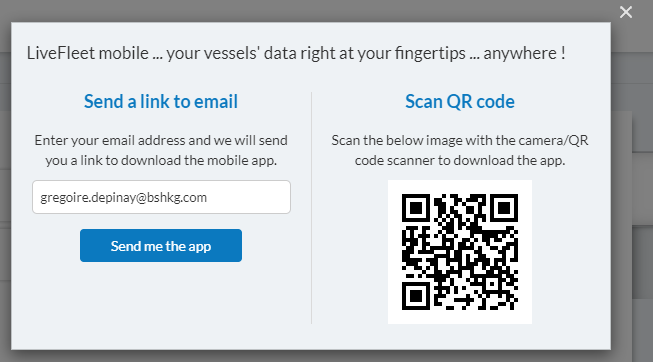Select the Scan QR code heading

coord(460,101)
